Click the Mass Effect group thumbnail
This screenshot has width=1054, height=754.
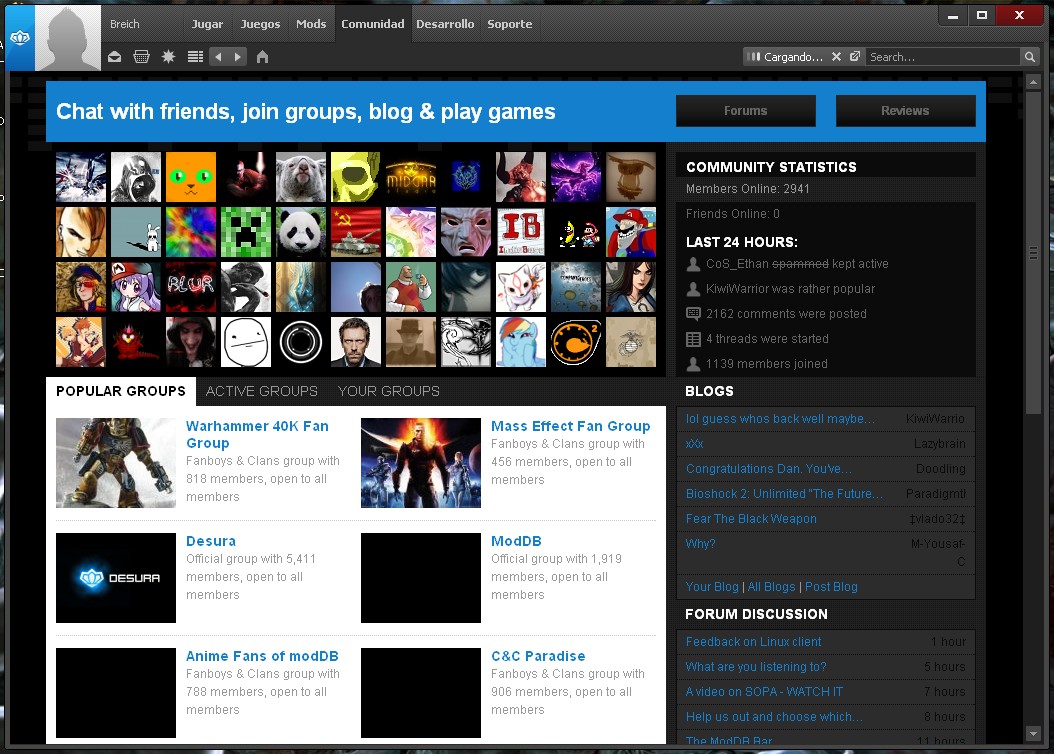(421, 463)
